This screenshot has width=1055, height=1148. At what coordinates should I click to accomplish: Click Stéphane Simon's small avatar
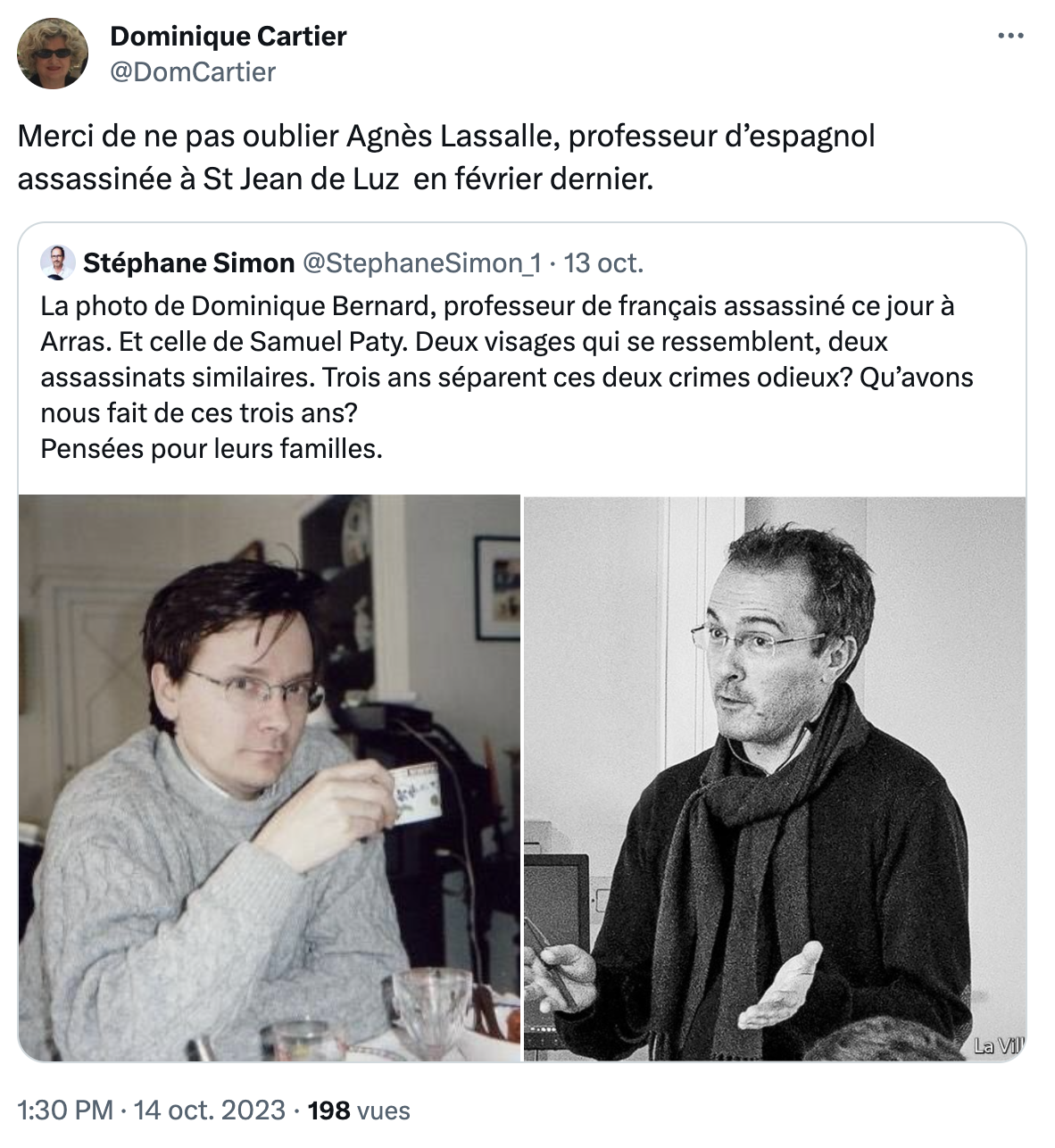[57, 262]
